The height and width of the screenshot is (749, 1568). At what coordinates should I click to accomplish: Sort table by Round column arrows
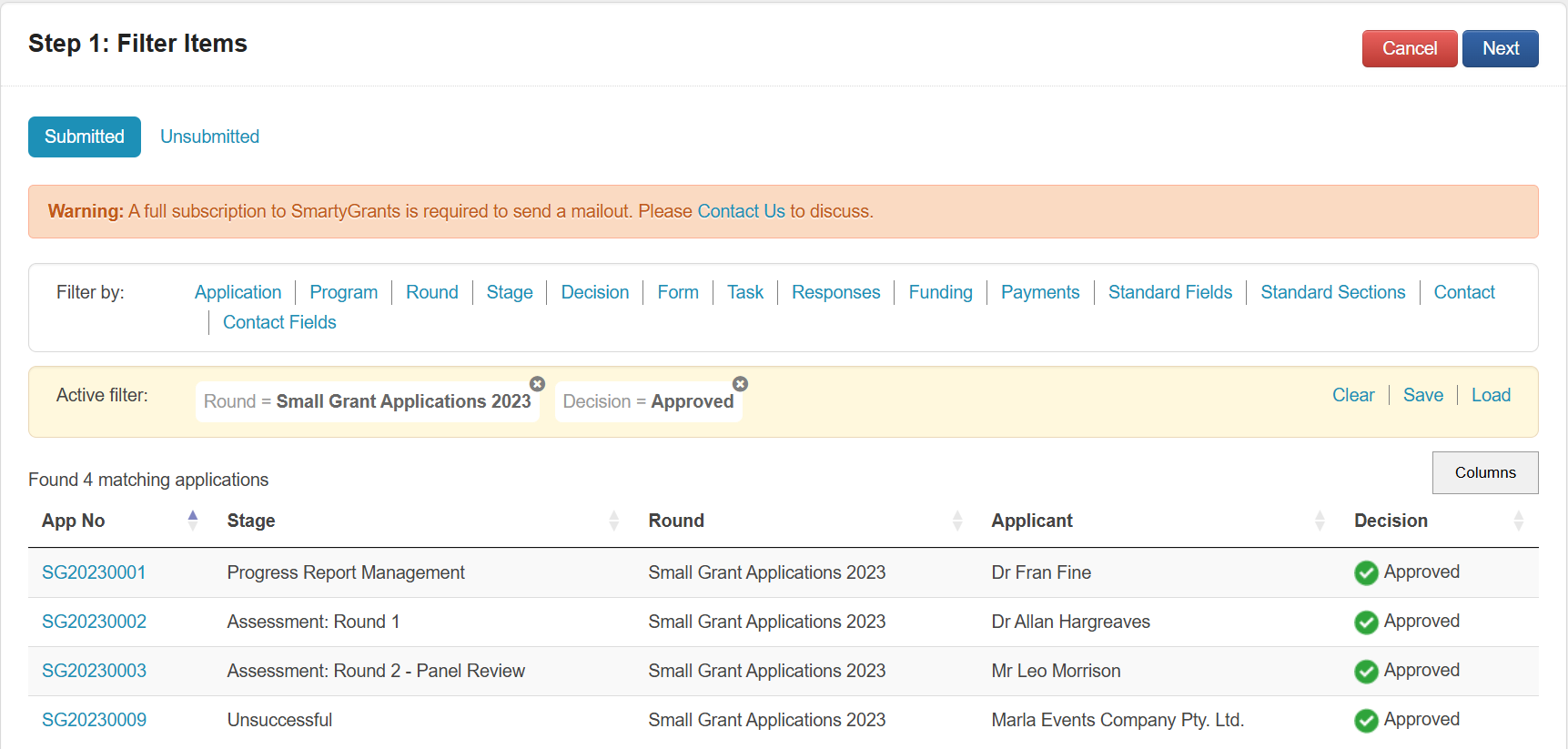pyautogui.click(x=956, y=521)
